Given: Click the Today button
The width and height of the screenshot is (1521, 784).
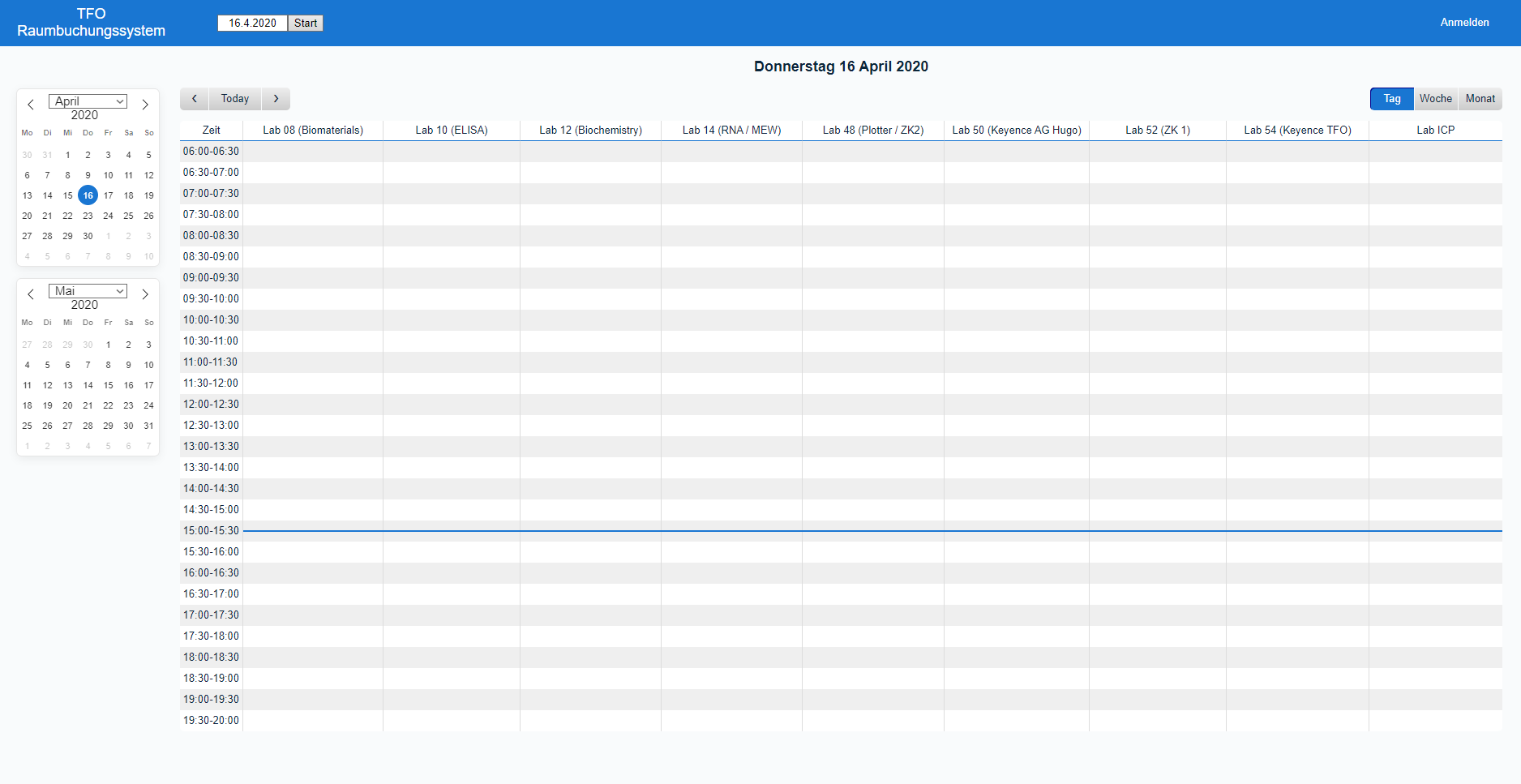Looking at the screenshot, I should 235,99.
